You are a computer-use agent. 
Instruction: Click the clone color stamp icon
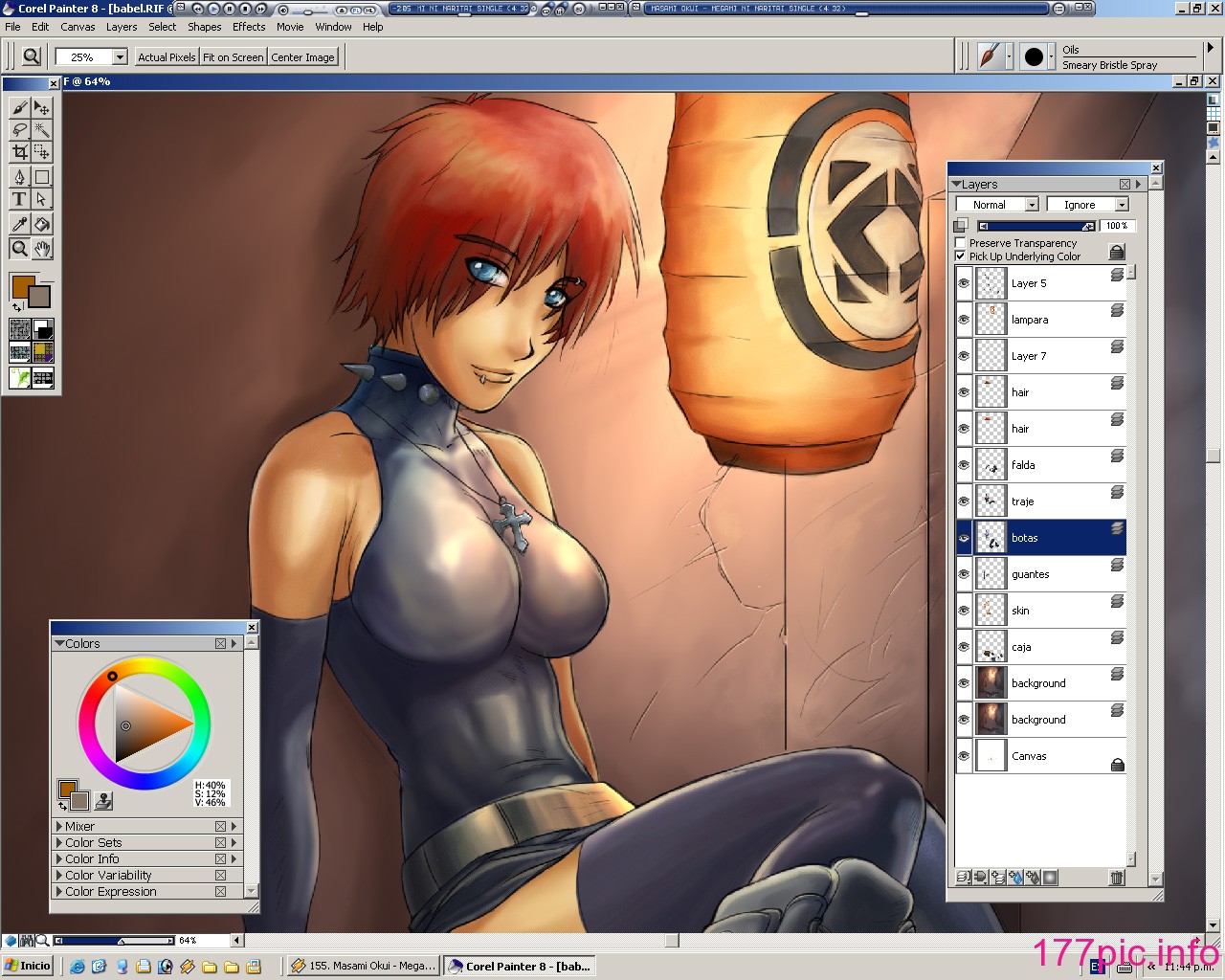coord(103,800)
